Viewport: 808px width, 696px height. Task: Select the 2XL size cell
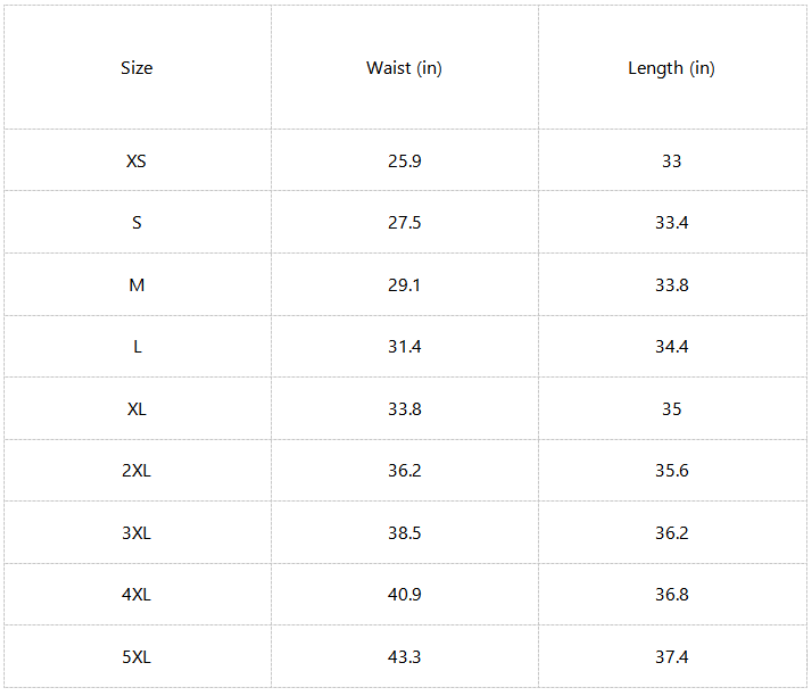(137, 470)
